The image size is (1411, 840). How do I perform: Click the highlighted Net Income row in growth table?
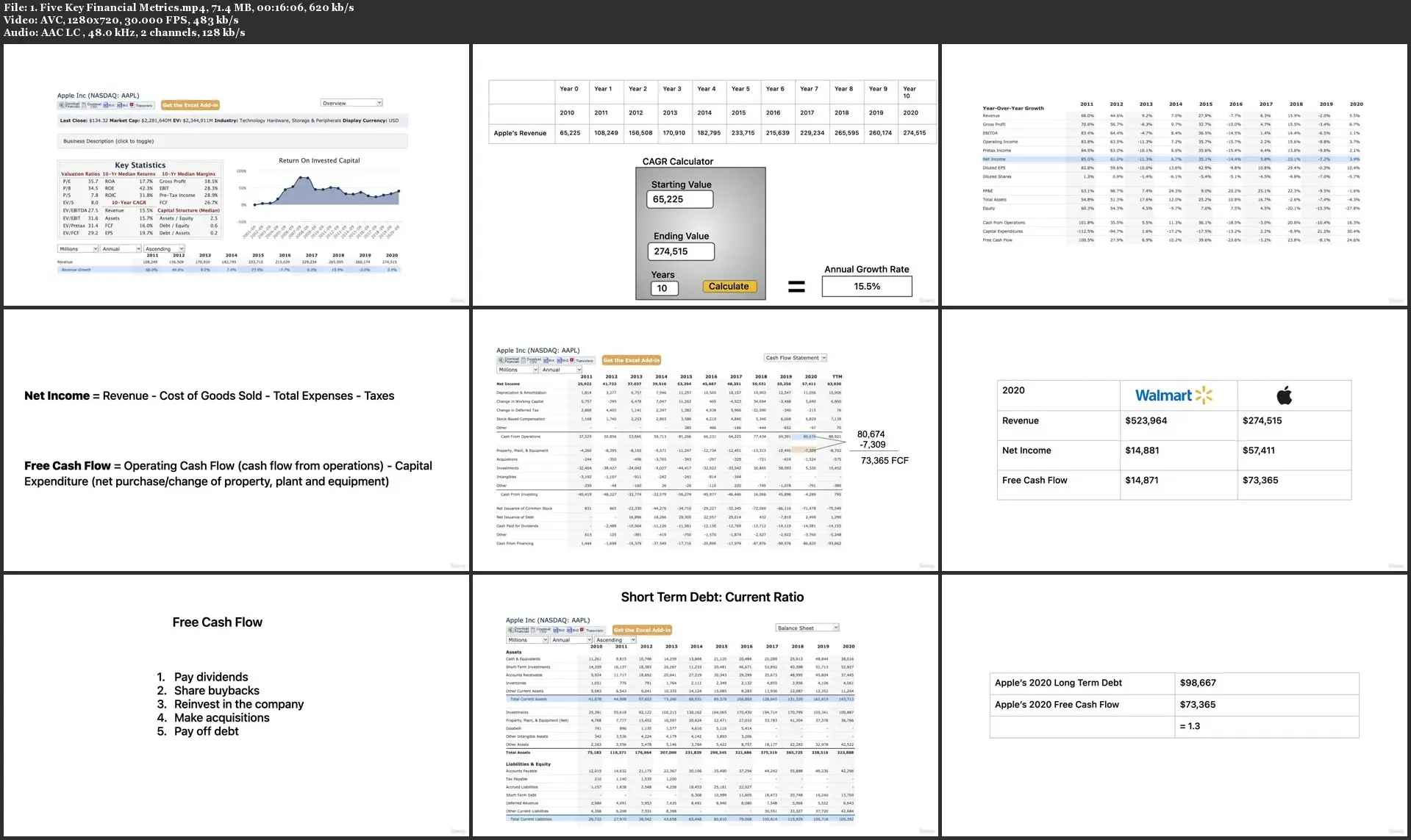tap(1173, 159)
